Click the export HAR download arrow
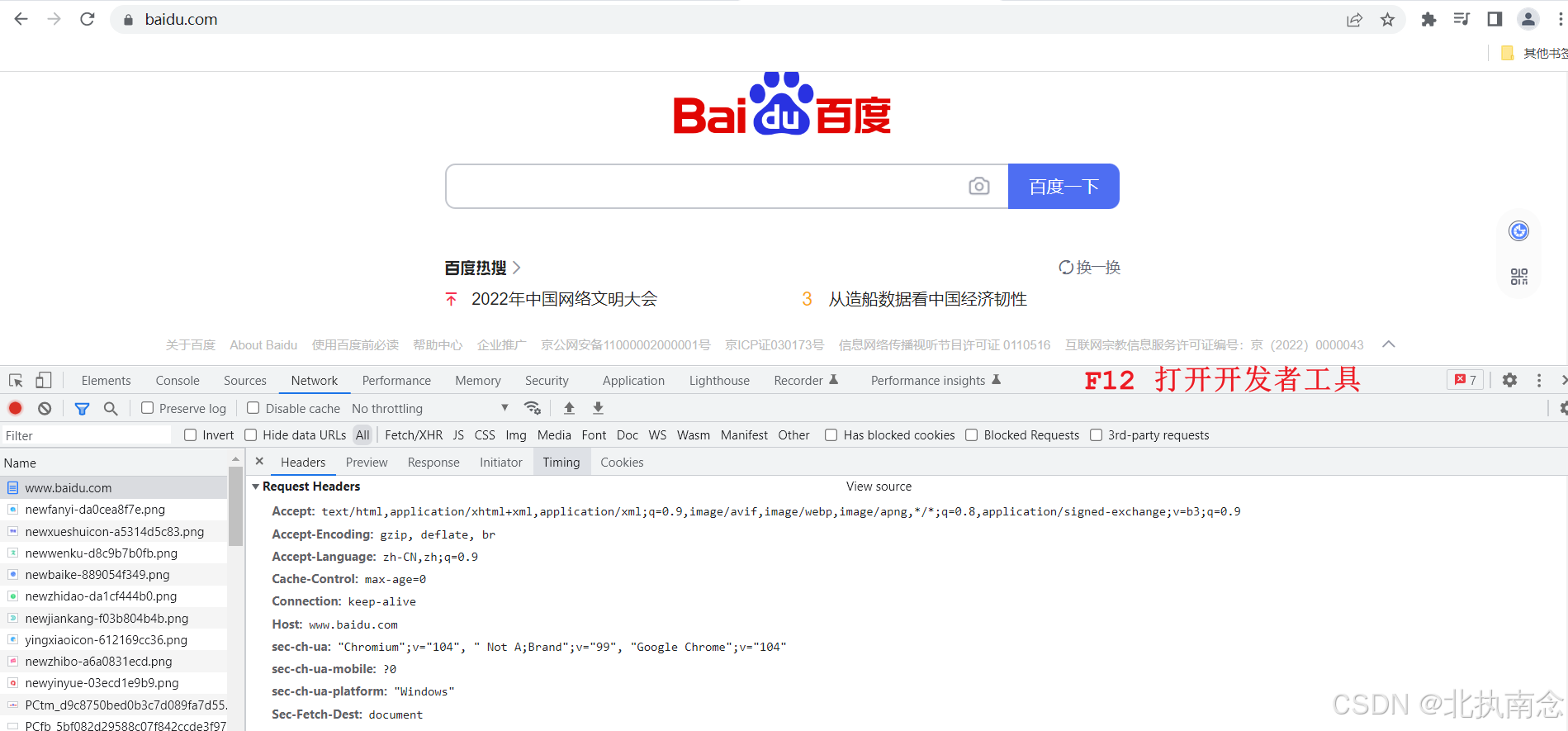Viewport: 1568px width, 731px height. (x=599, y=408)
